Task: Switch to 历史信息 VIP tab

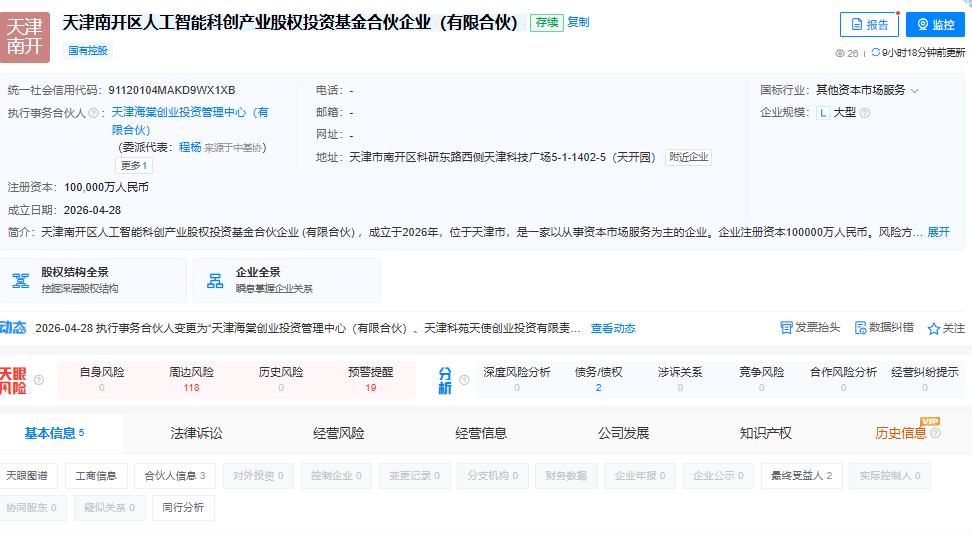Action: pos(901,433)
